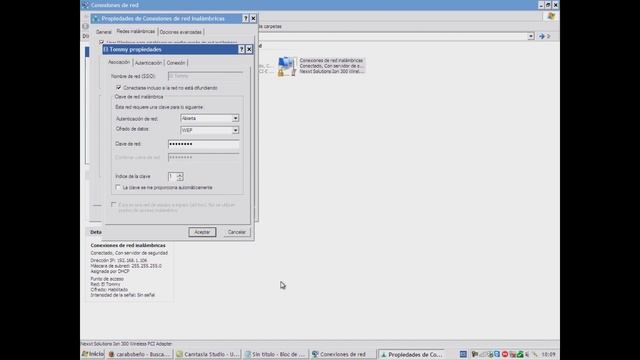Click help icon in Propiedades de Conexiones dialog
Image resolution: width=640 pixels, height=360 pixels.
click(245, 19)
